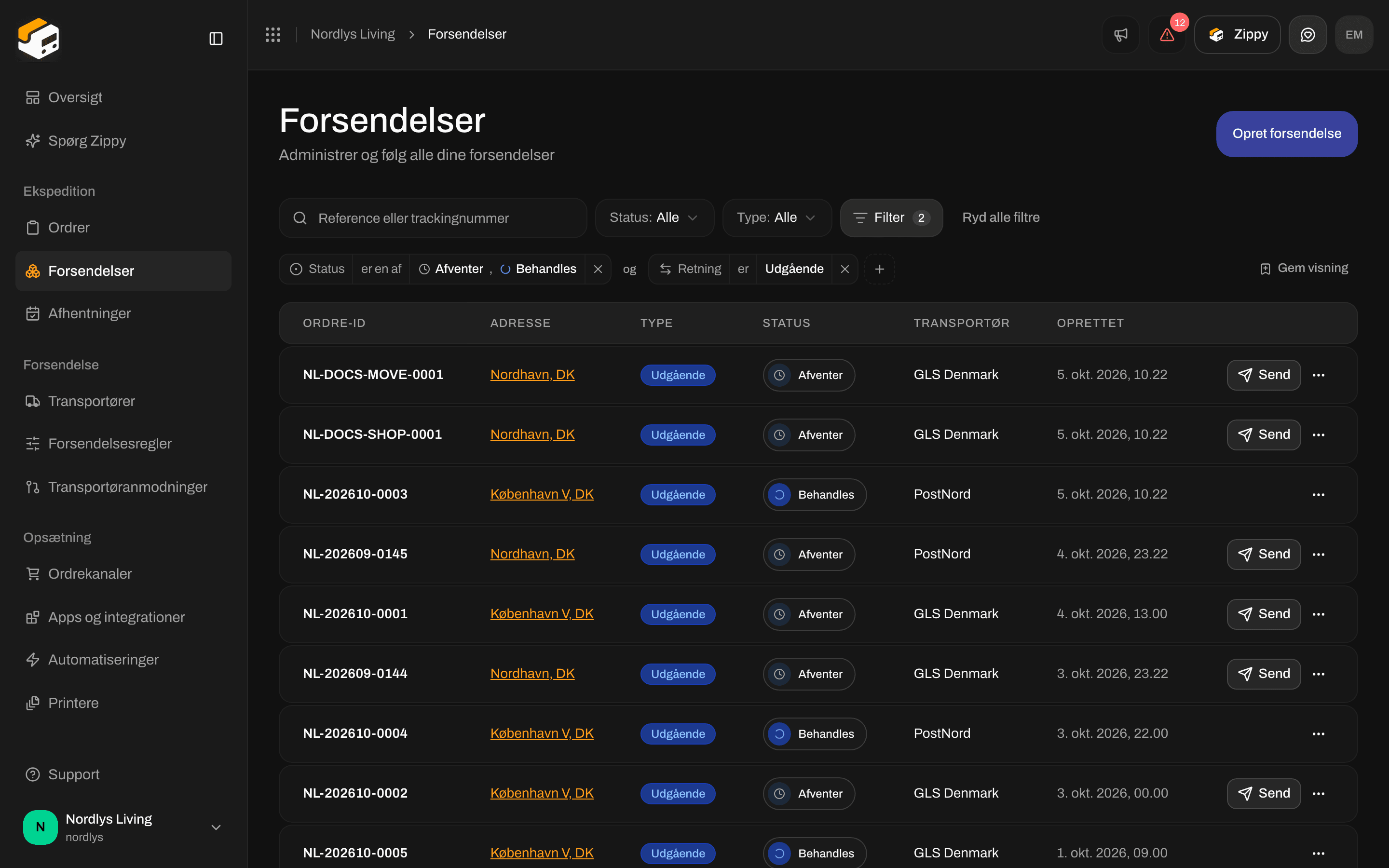Image resolution: width=1389 pixels, height=868 pixels.
Task: Open Spørg Zippy in sidebar
Action: point(123,141)
